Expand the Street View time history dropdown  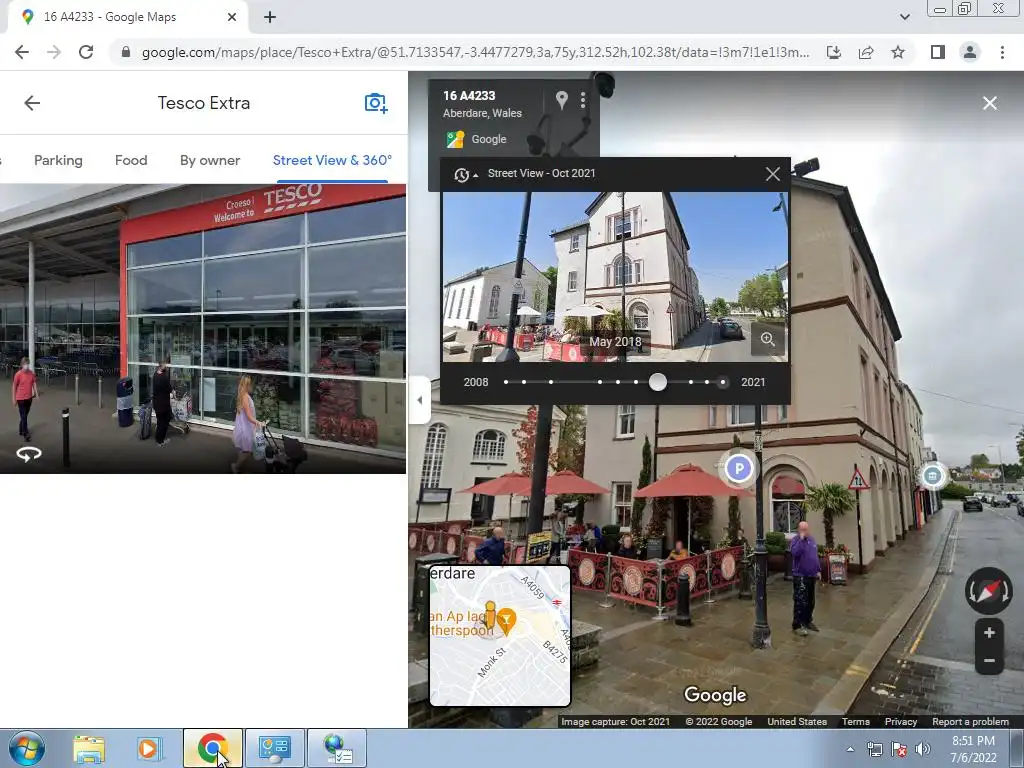pyautogui.click(x=466, y=174)
